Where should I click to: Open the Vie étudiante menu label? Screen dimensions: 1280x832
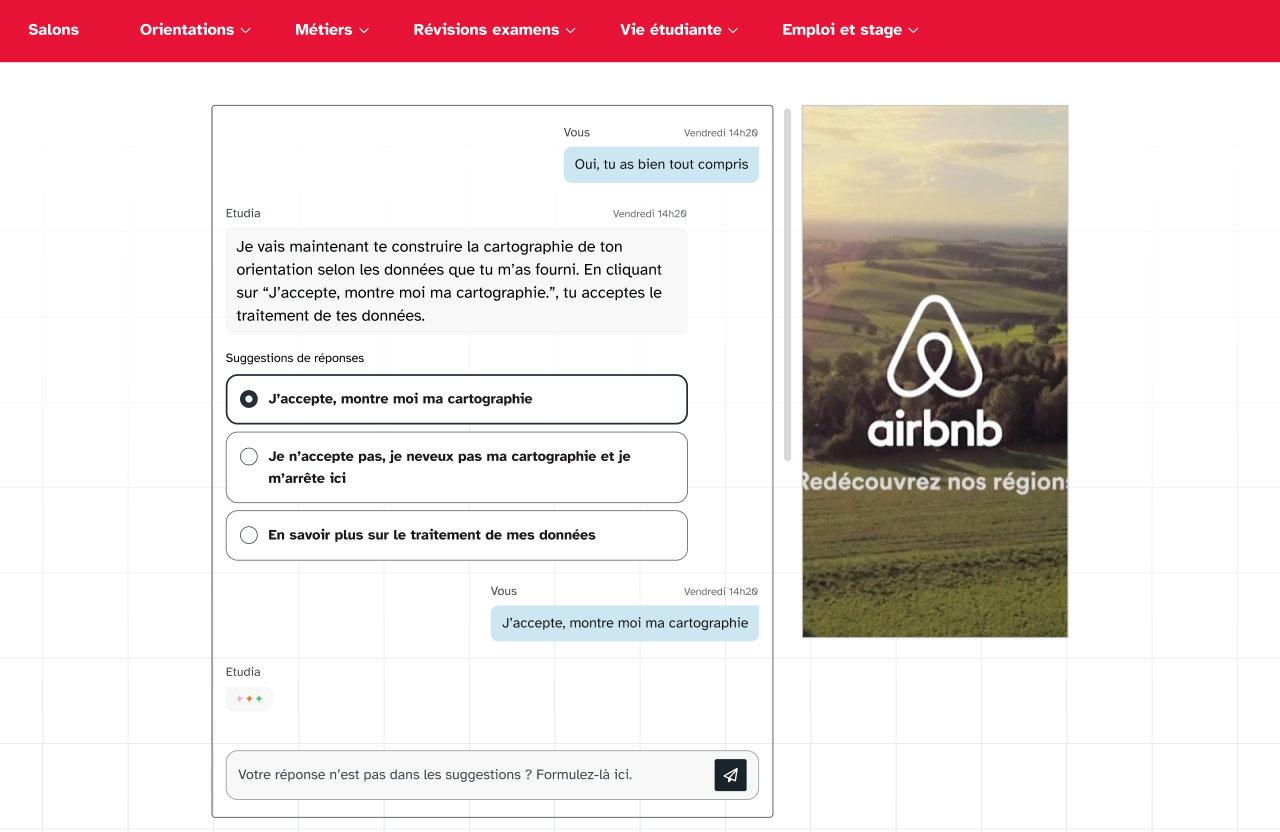pos(670,30)
